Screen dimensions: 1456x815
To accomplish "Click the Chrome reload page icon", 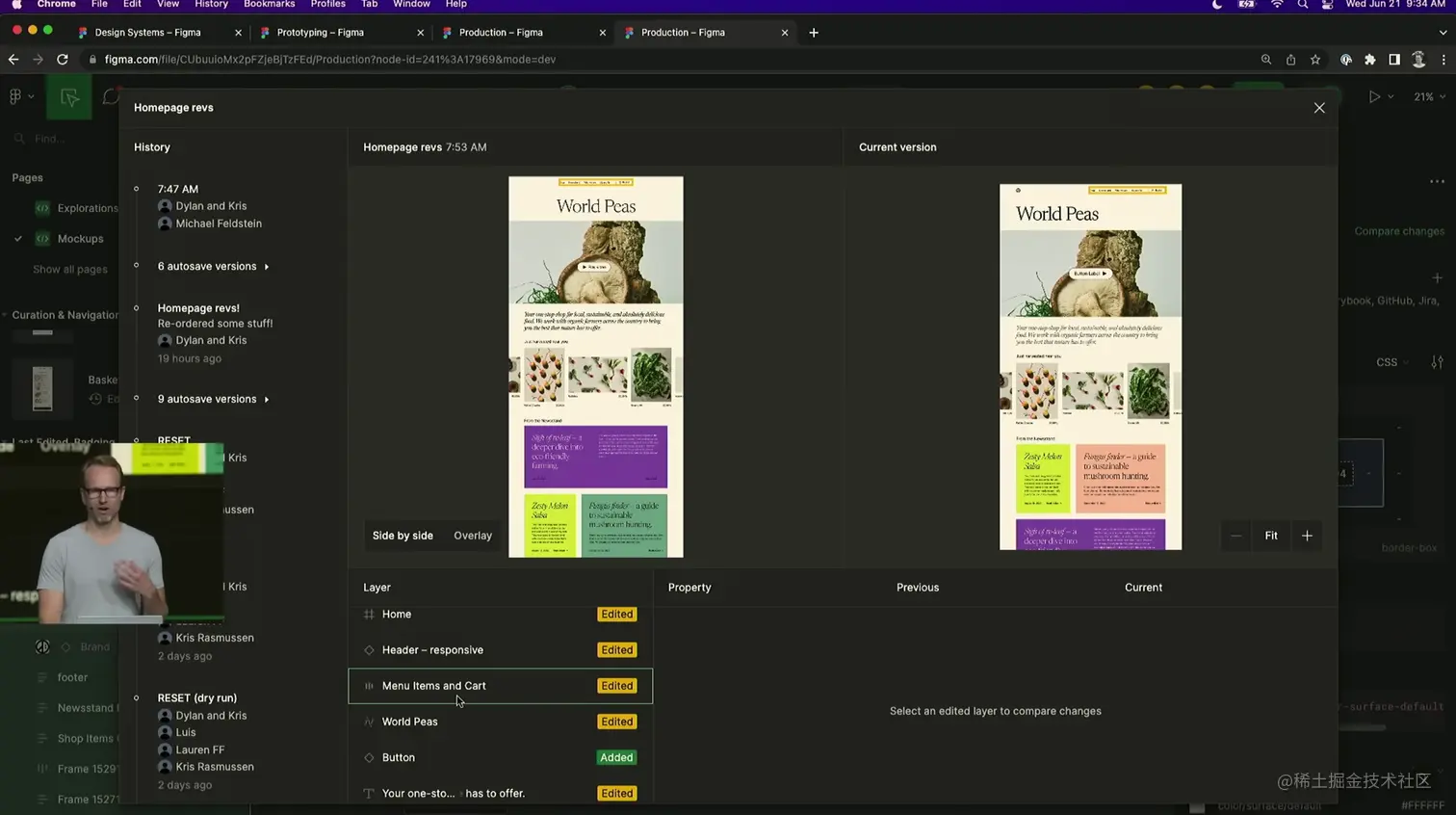I will click(63, 60).
